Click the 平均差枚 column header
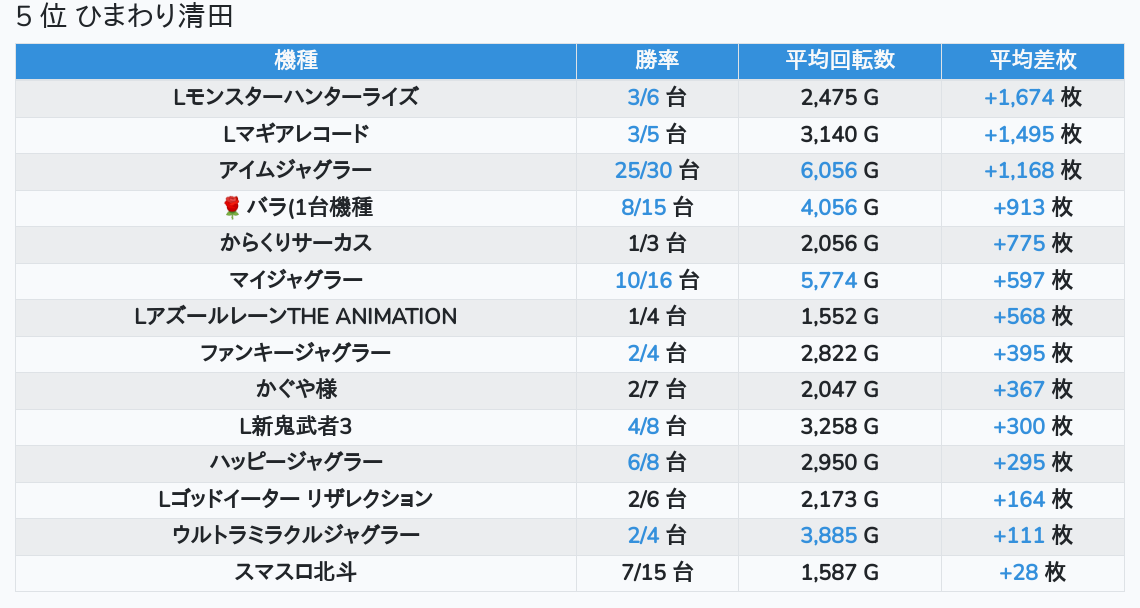 tap(1032, 60)
